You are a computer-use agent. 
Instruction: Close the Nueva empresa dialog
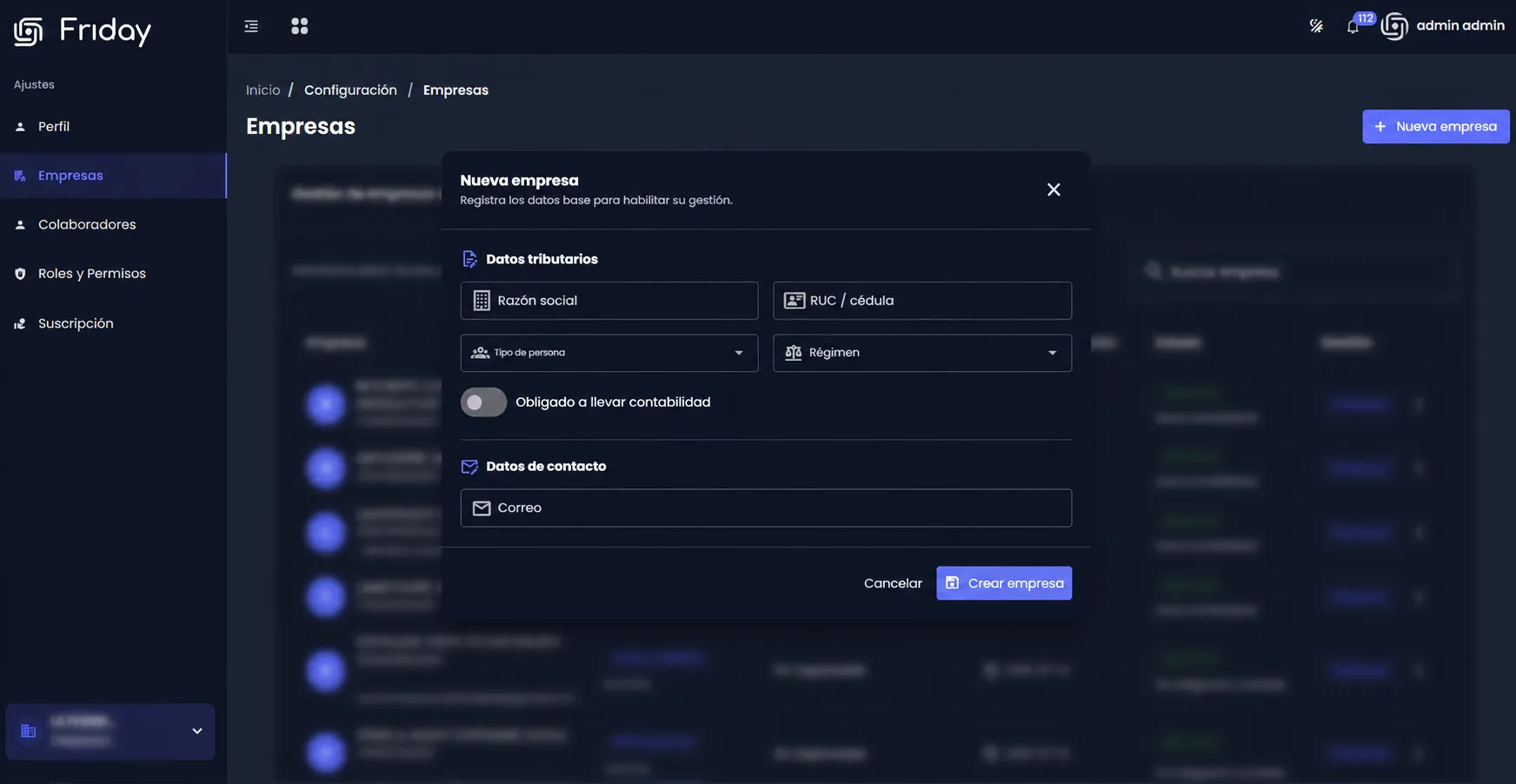1054,189
